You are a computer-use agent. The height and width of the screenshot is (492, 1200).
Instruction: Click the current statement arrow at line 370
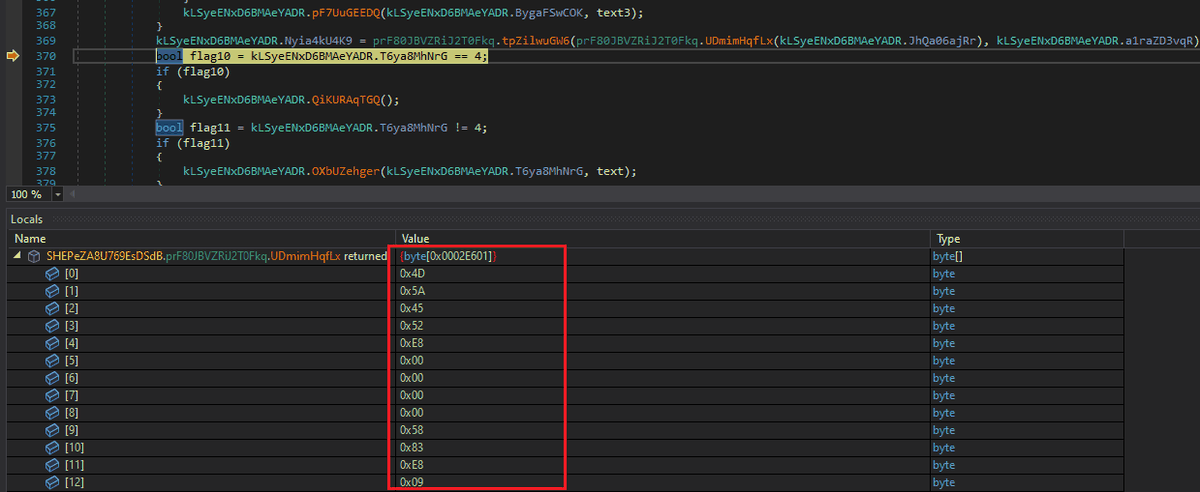coord(13,56)
